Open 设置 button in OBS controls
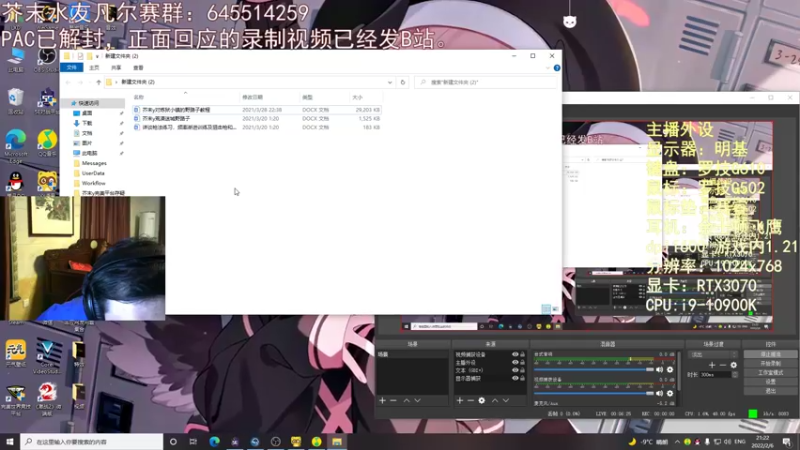 coord(770,382)
